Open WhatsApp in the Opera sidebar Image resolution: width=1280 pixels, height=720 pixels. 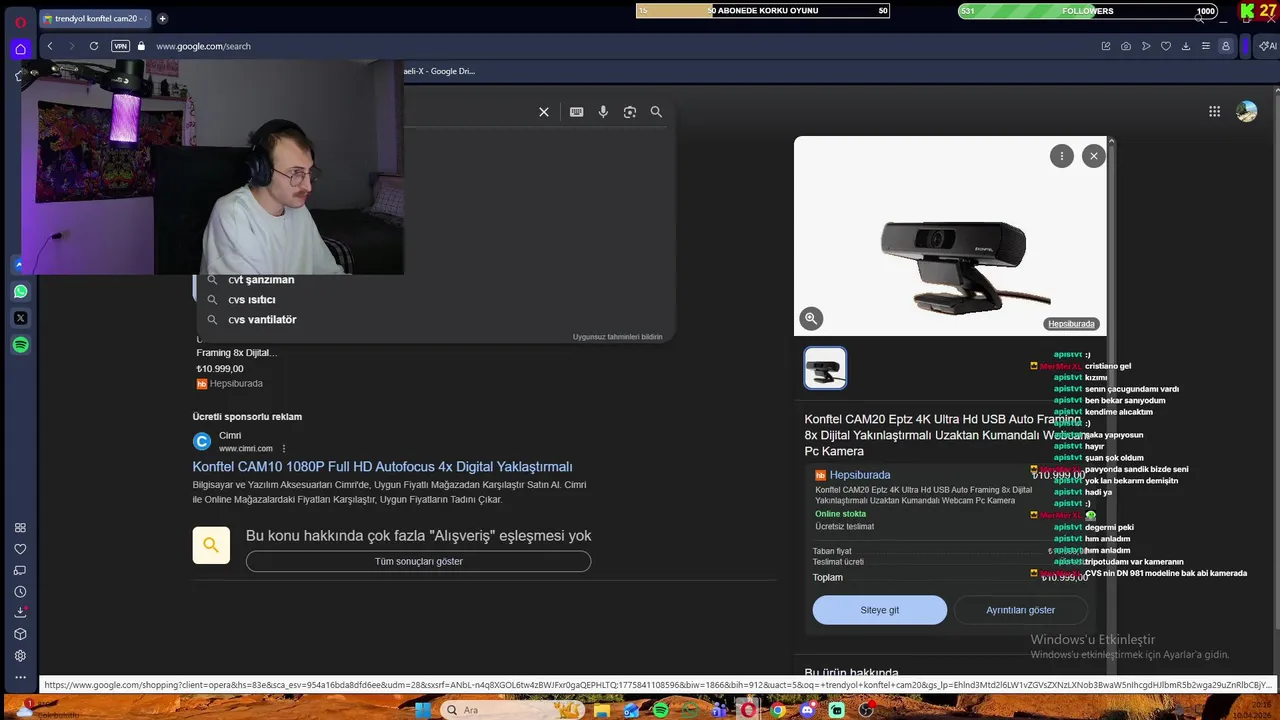(x=21, y=292)
